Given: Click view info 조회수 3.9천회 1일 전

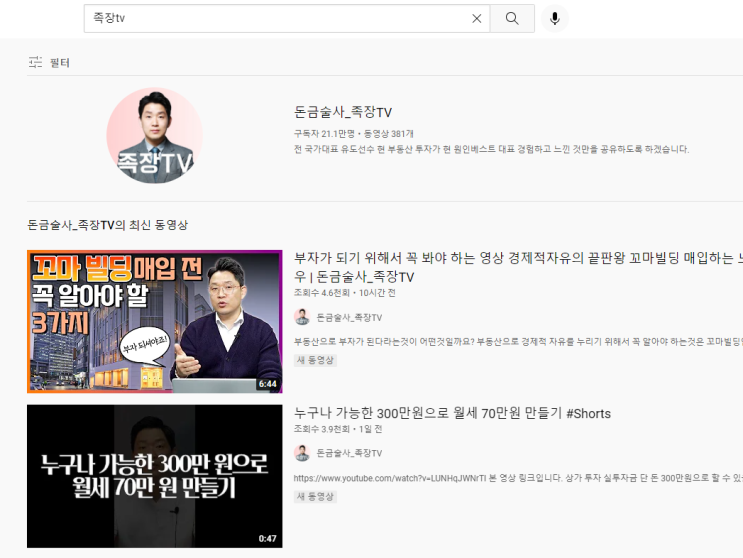Looking at the screenshot, I should coord(338,429).
